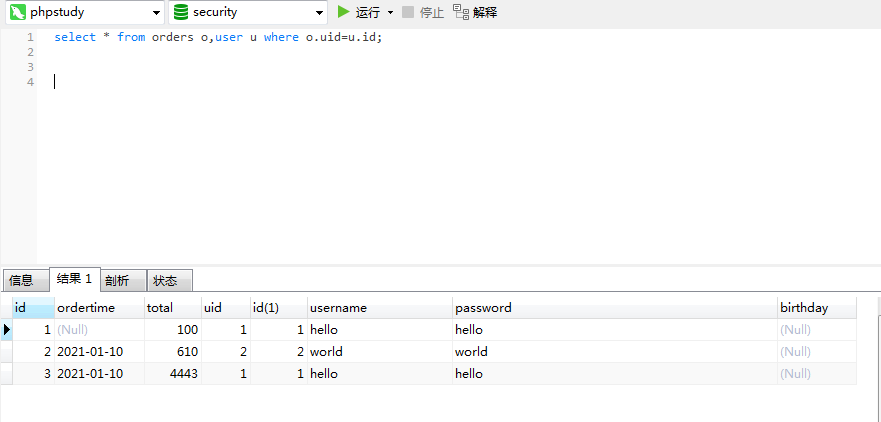Open the security database dropdown
This screenshot has height=422, width=881.
pyautogui.click(x=319, y=13)
